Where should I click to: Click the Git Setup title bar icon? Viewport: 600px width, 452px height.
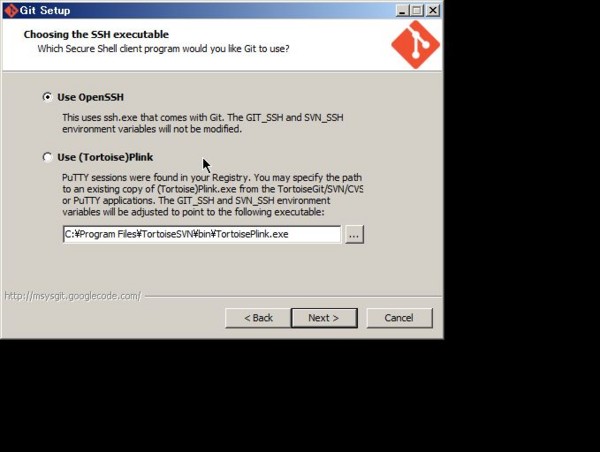pyautogui.click(x=11, y=10)
